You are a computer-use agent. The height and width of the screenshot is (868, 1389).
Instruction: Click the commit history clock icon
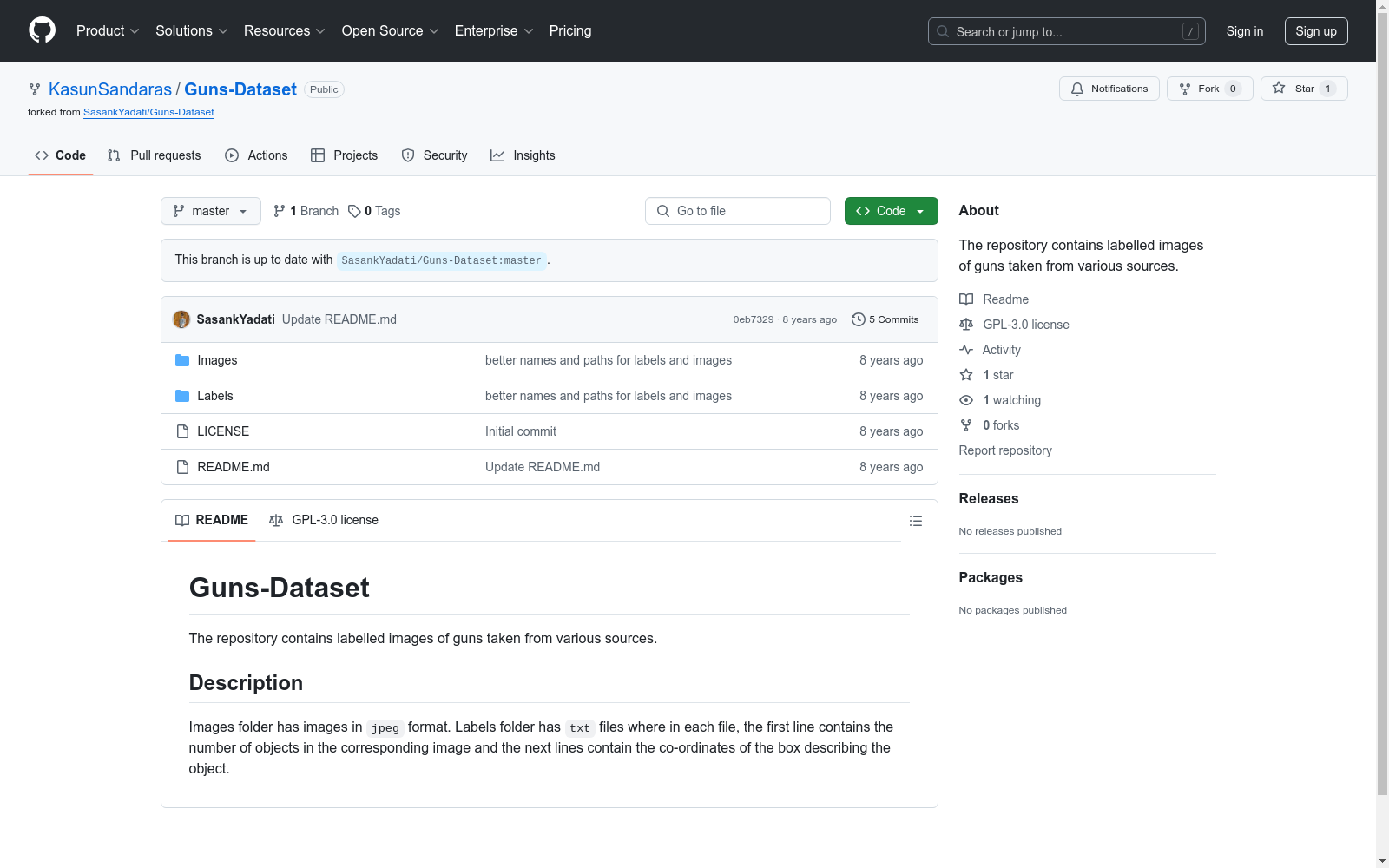click(859, 319)
